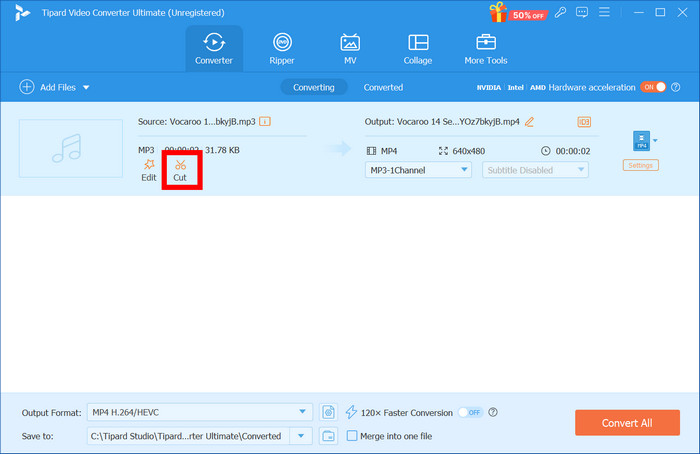Open the MV tab

350,49
